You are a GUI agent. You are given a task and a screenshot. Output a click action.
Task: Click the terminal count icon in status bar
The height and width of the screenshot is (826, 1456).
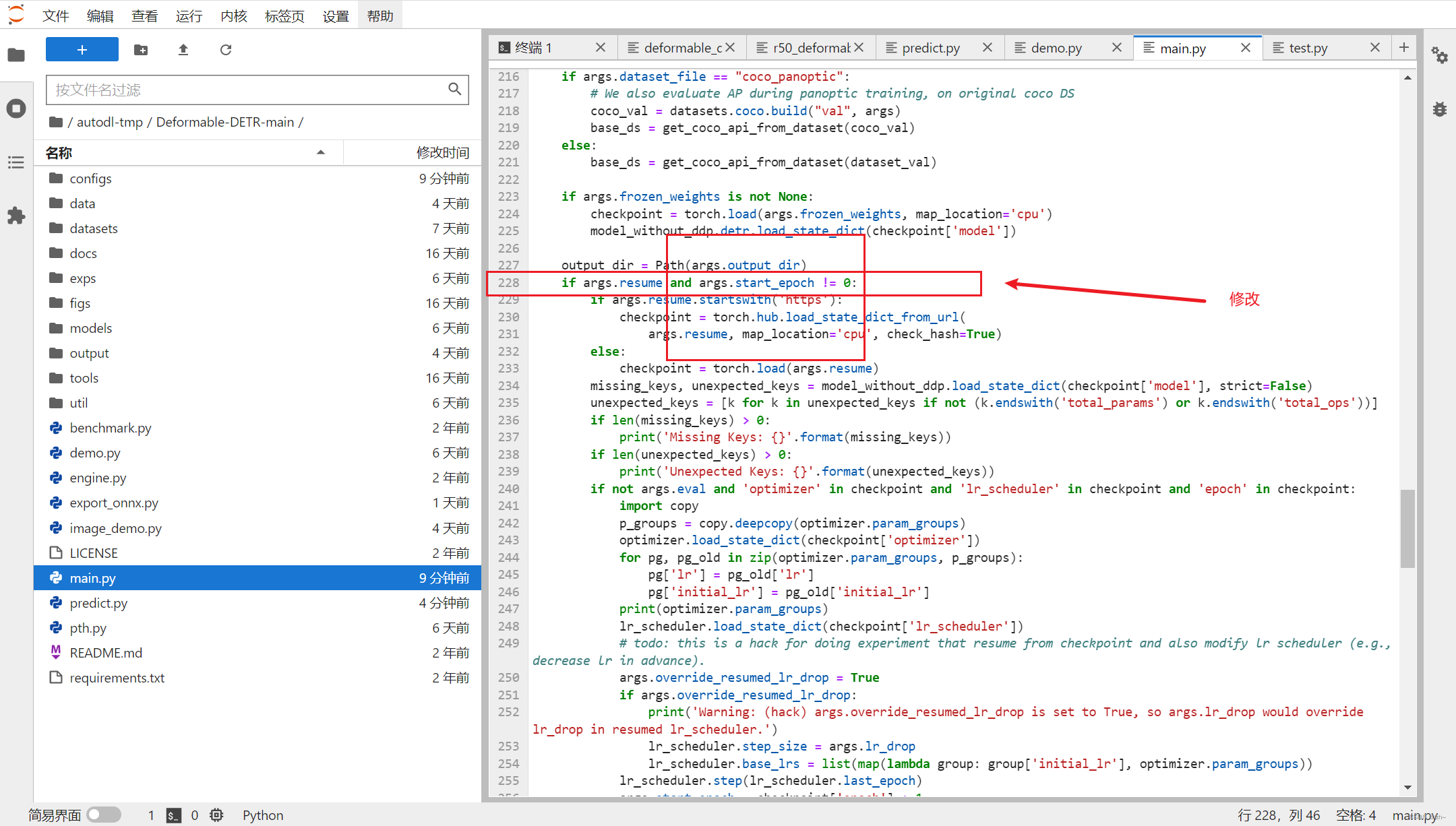(174, 815)
